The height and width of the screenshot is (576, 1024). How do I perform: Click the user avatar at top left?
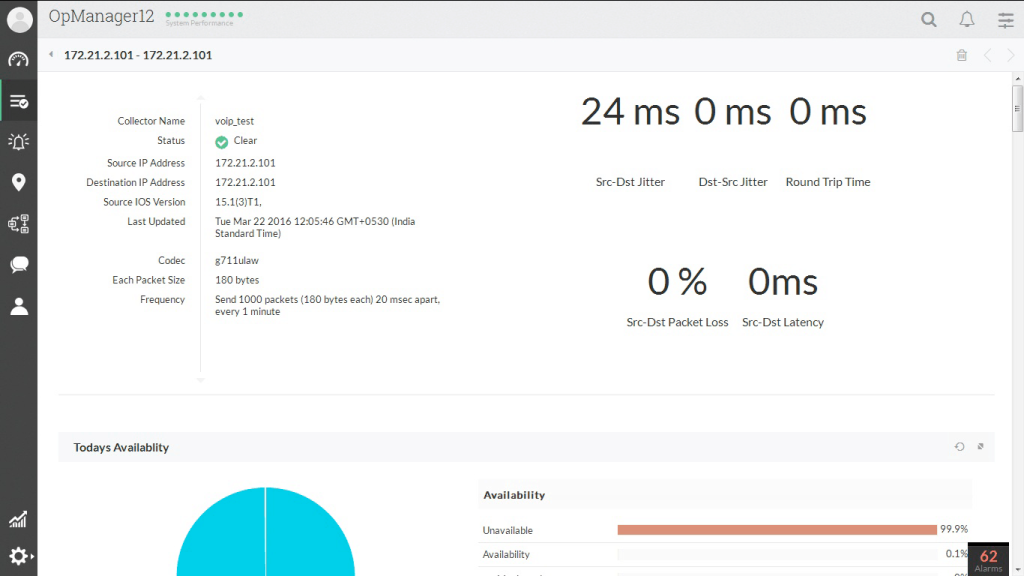[19, 19]
